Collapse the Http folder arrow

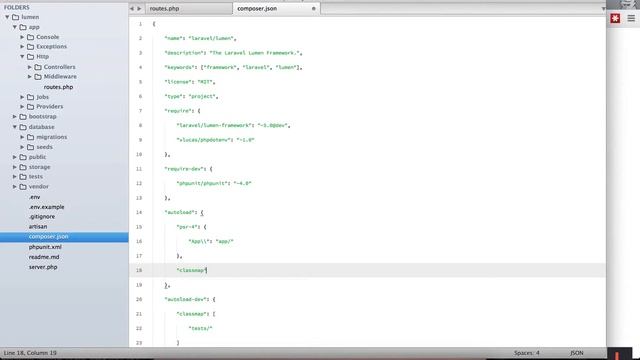(22, 56)
